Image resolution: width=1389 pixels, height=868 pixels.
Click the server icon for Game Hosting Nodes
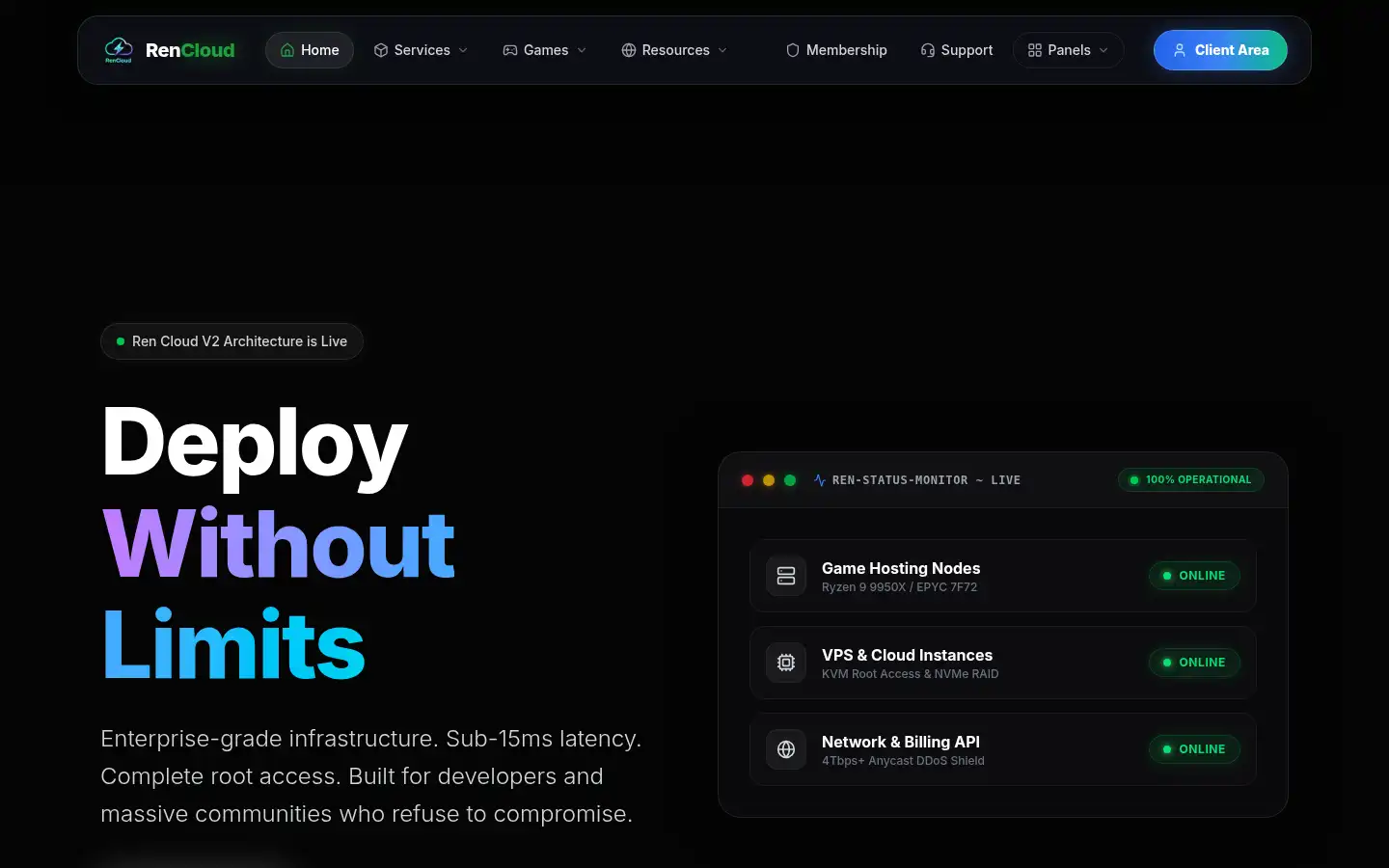(786, 576)
